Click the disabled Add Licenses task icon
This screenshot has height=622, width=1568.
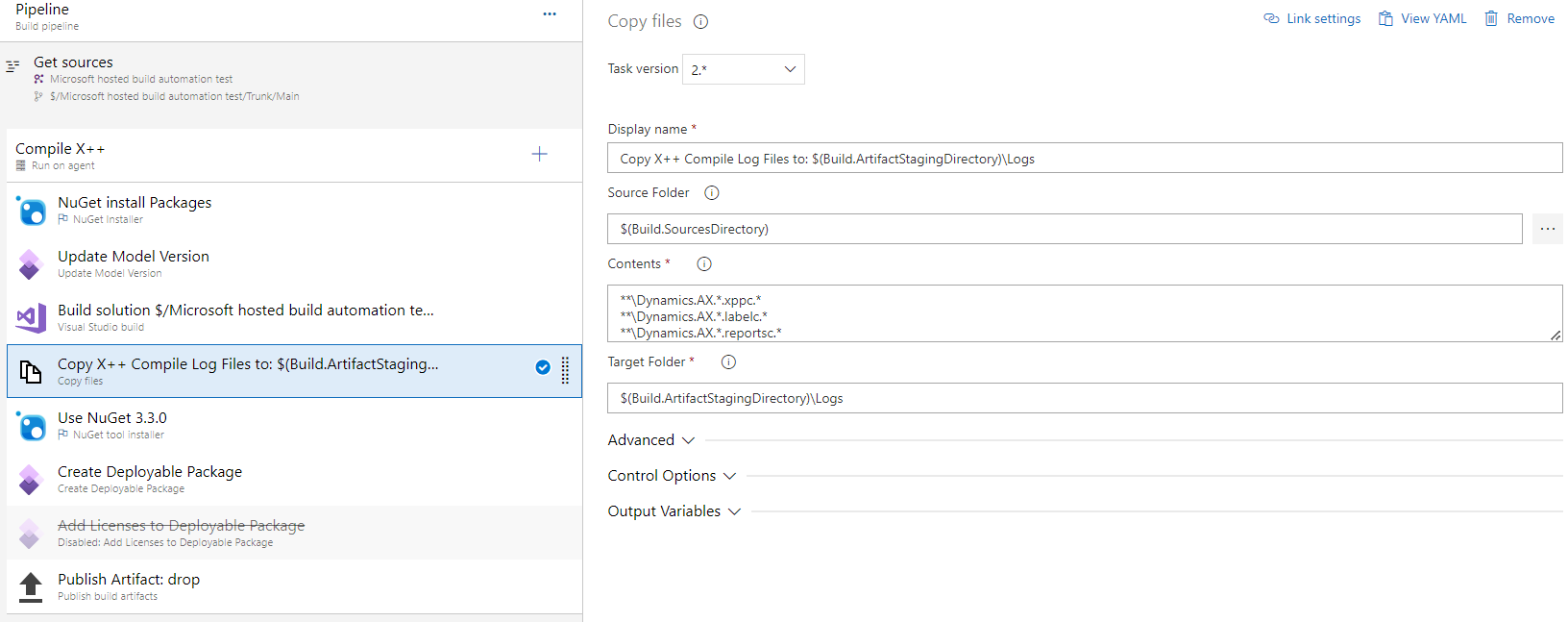(x=31, y=534)
